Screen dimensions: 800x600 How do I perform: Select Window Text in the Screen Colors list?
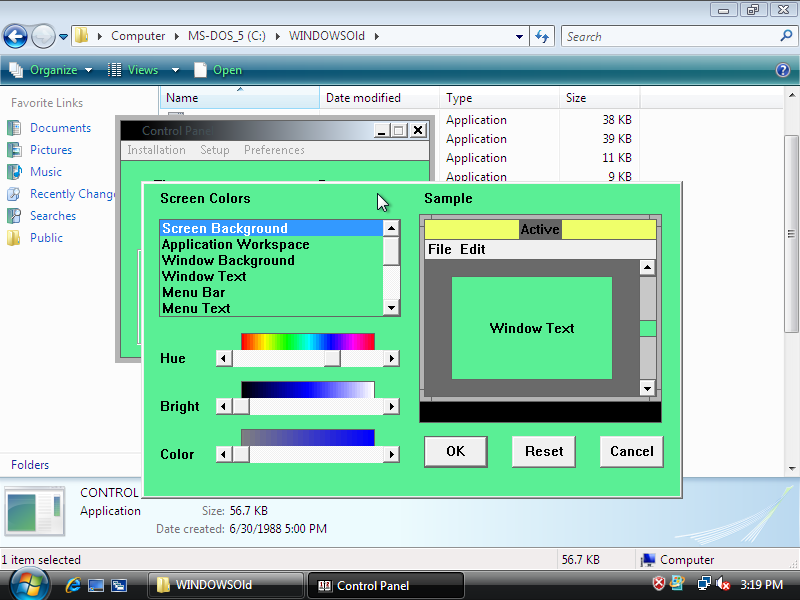click(x=204, y=276)
